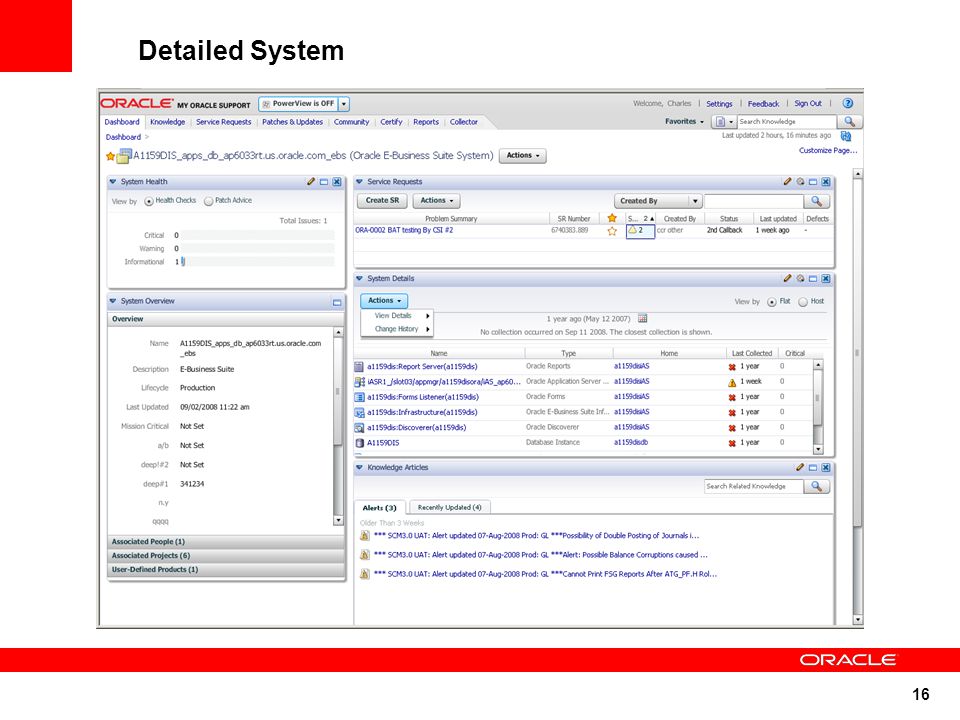The image size is (960, 720).
Task: Edit the System Health panel with pencil icon
Action: coord(311,182)
